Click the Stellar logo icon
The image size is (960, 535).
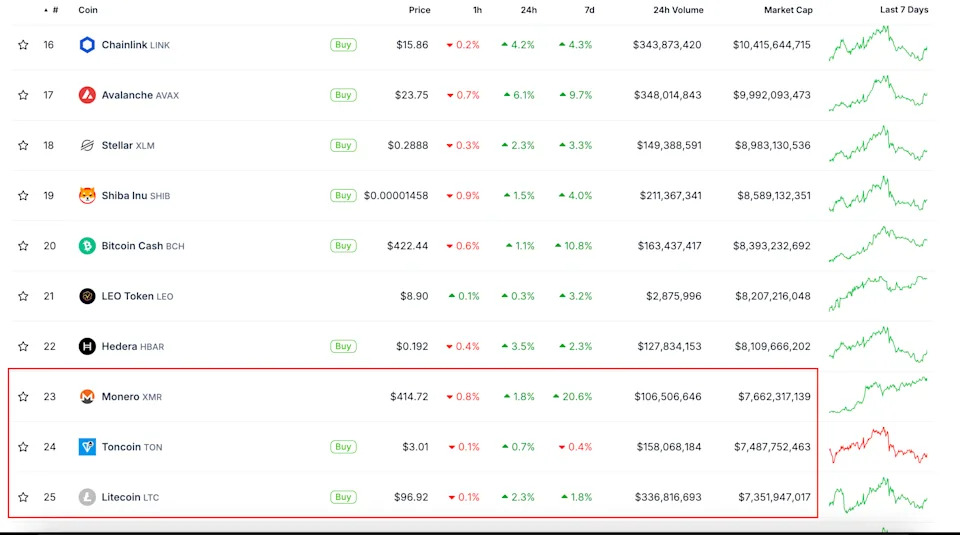[87, 145]
